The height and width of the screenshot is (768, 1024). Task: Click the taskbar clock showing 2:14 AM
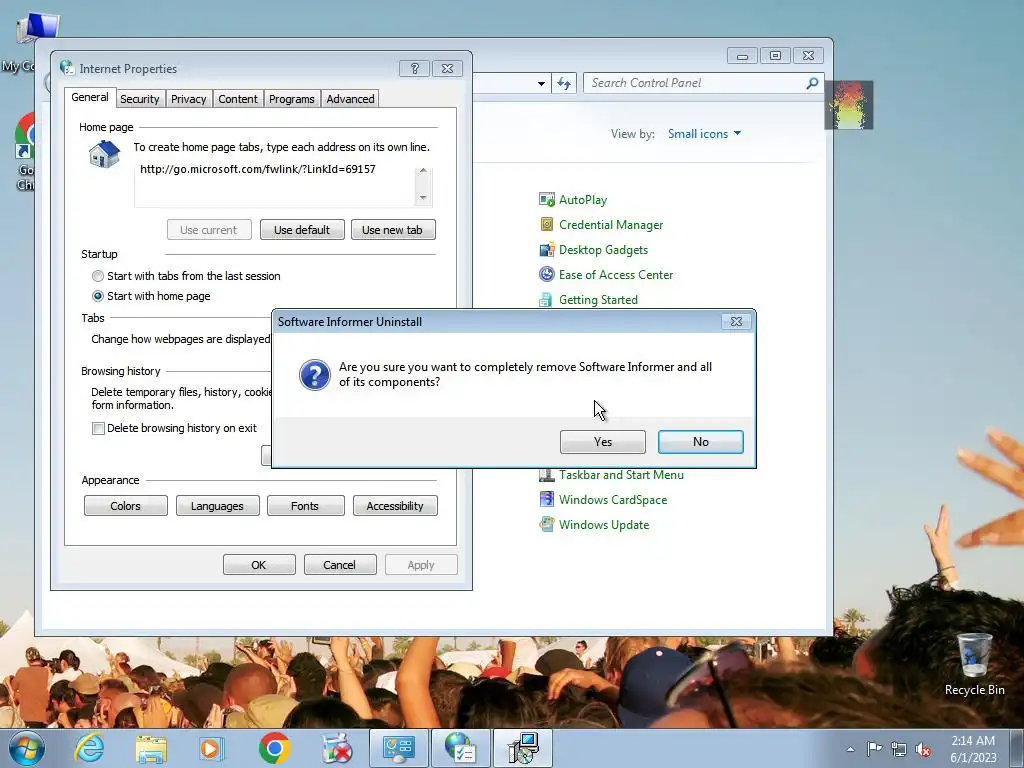click(x=973, y=749)
